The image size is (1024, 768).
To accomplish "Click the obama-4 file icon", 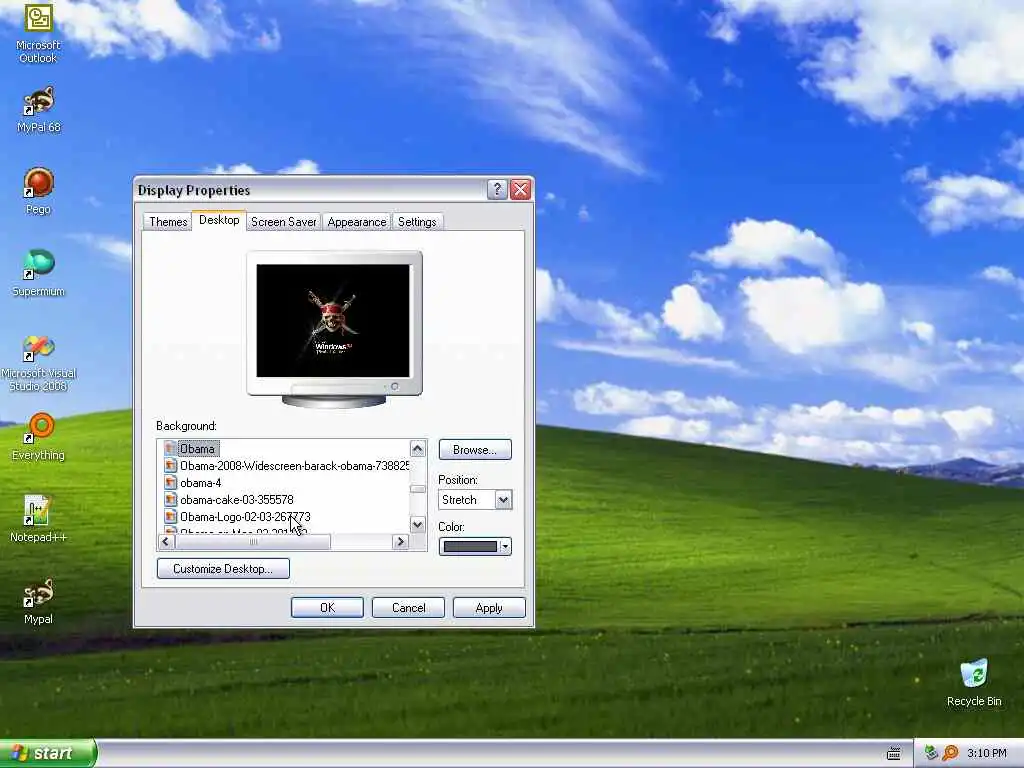I will [170, 483].
